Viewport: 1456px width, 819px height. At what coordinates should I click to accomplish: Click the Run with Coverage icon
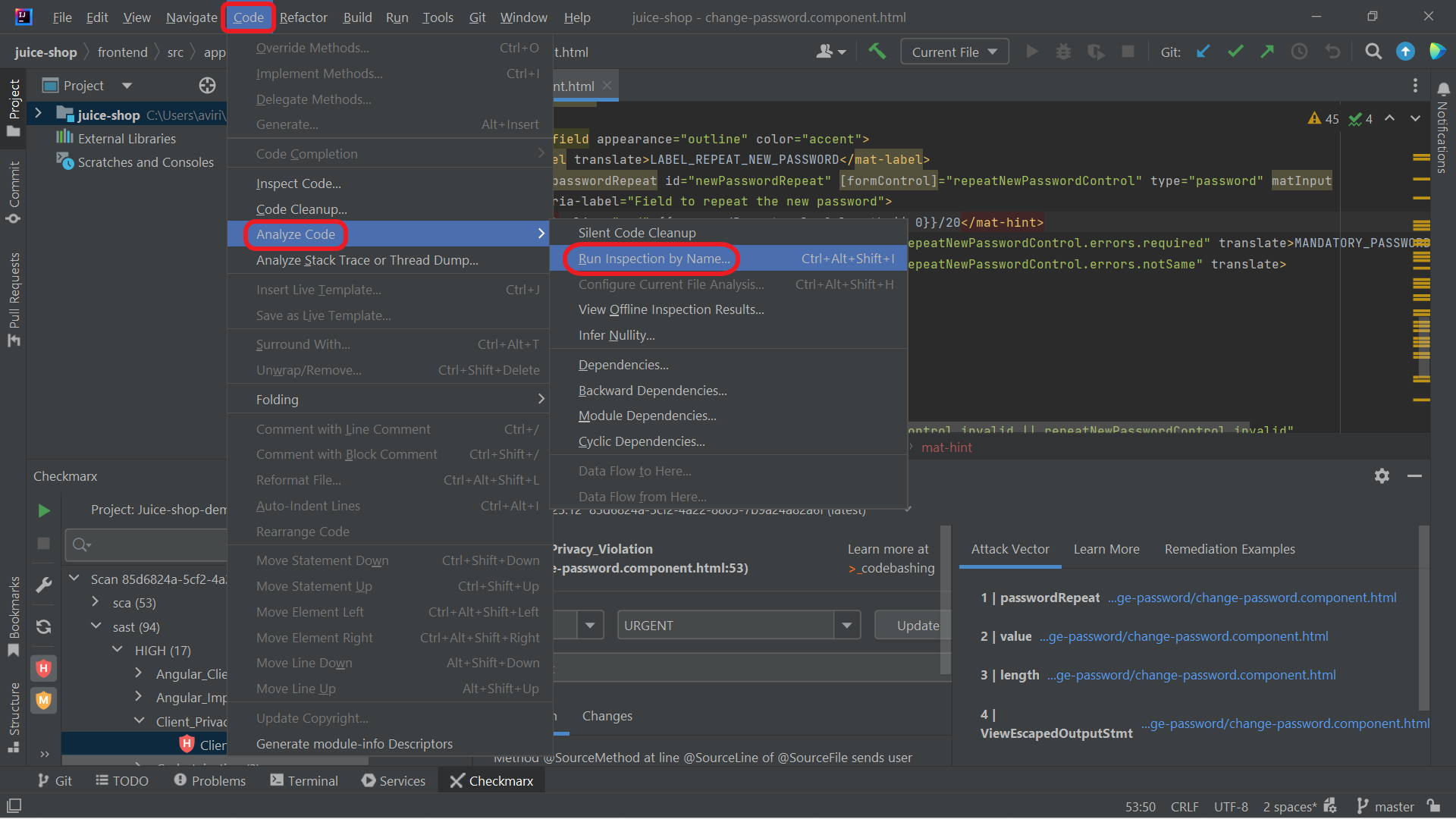(1096, 52)
